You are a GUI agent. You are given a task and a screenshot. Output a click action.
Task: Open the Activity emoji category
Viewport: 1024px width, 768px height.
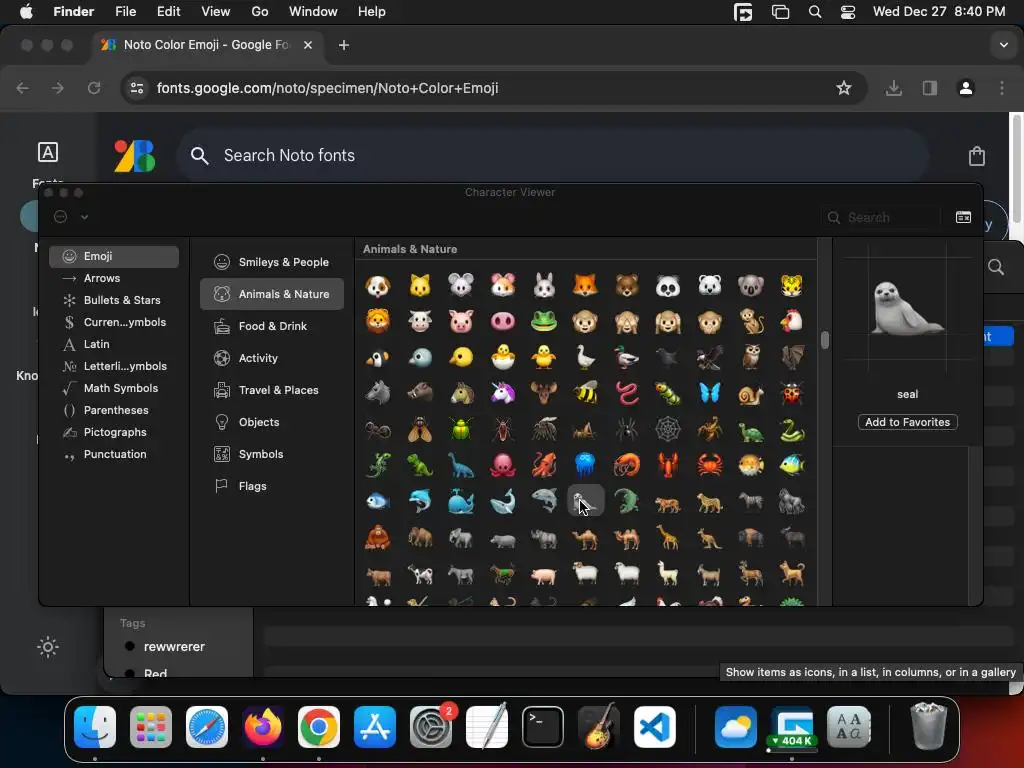(x=272, y=358)
